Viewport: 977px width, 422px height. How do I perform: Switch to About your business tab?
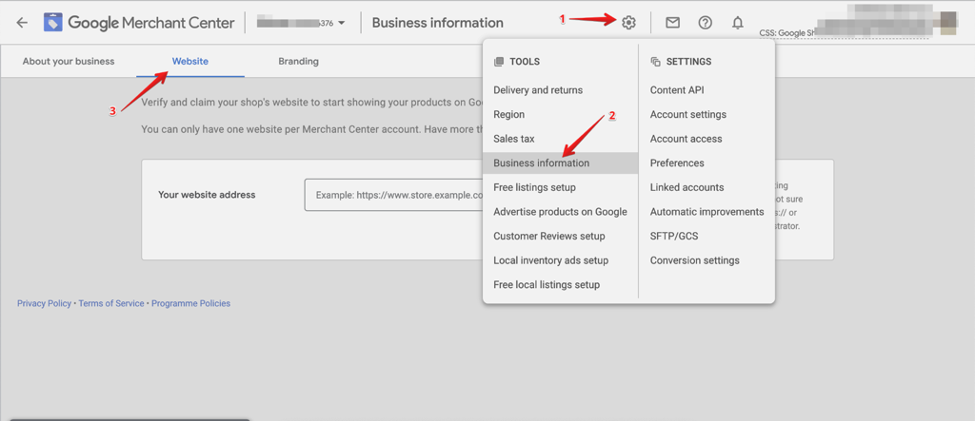point(69,61)
